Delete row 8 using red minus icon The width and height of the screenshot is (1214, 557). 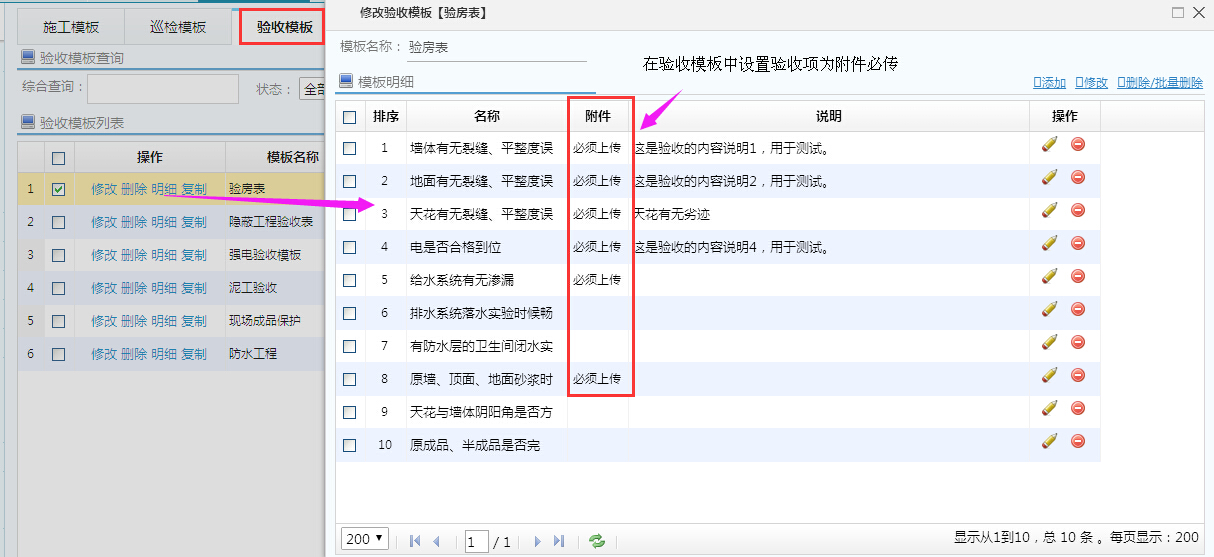[x=1078, y=375]
